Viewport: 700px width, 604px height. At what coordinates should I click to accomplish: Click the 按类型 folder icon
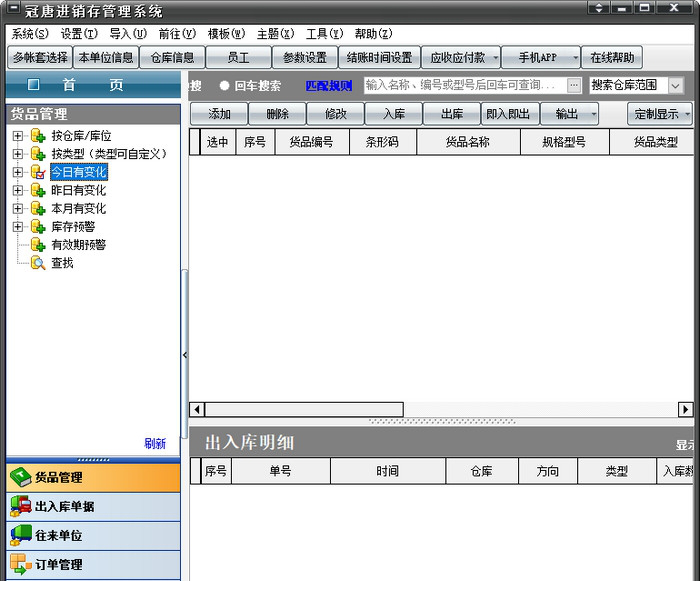click(x=38, y=154)
